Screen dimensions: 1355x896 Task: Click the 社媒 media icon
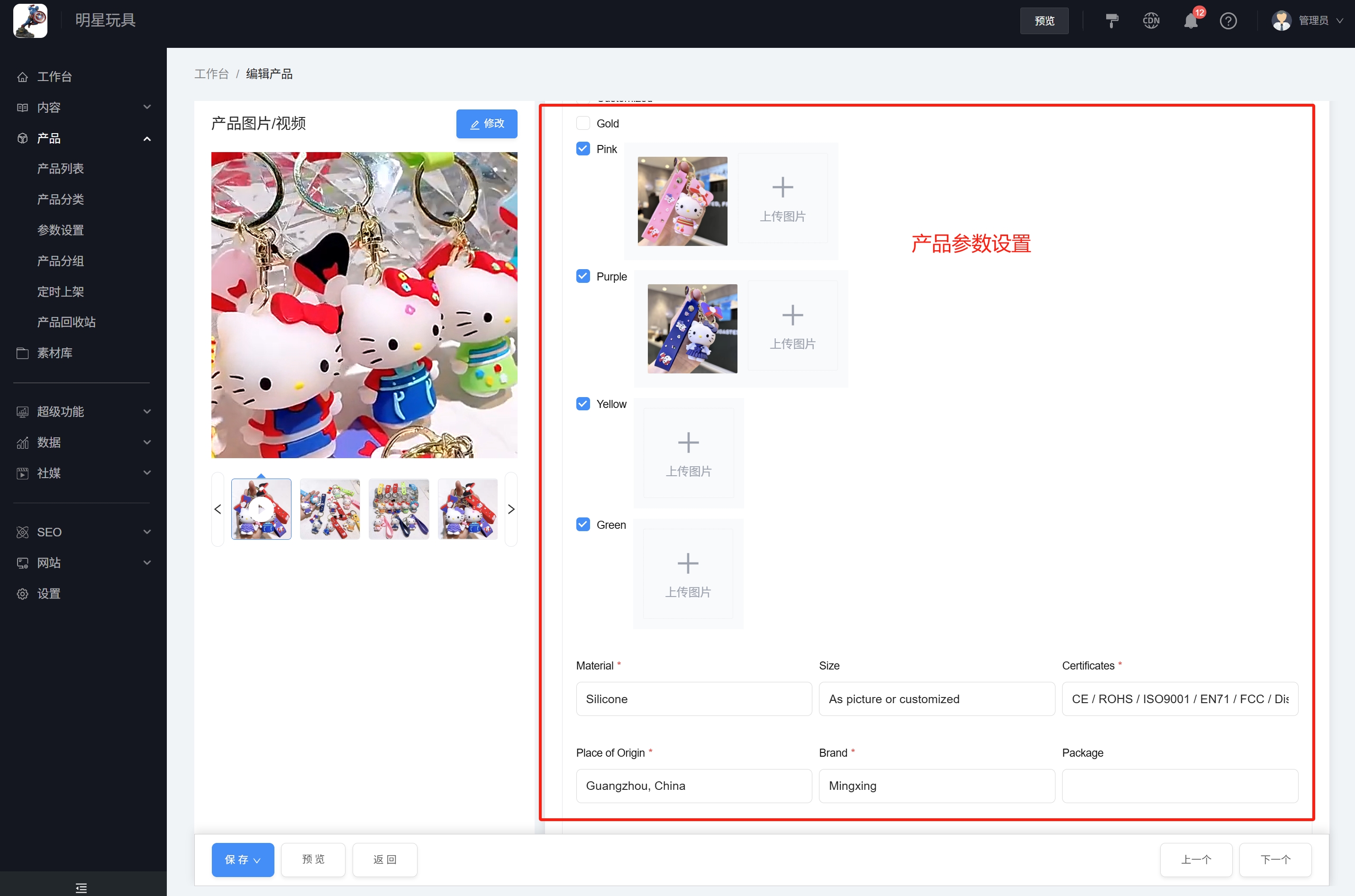22,473
